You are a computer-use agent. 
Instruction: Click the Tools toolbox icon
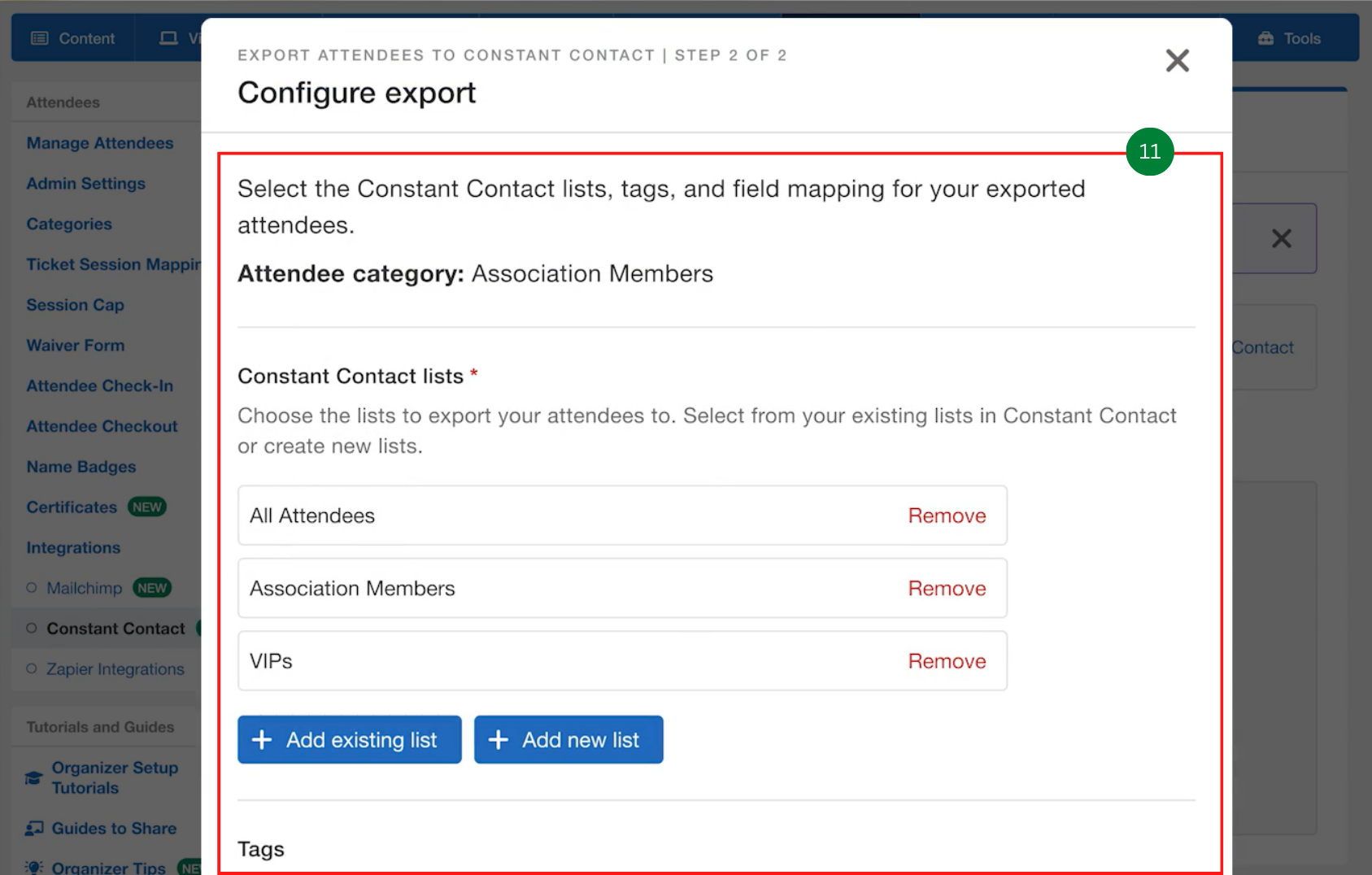coord(1265,38)
